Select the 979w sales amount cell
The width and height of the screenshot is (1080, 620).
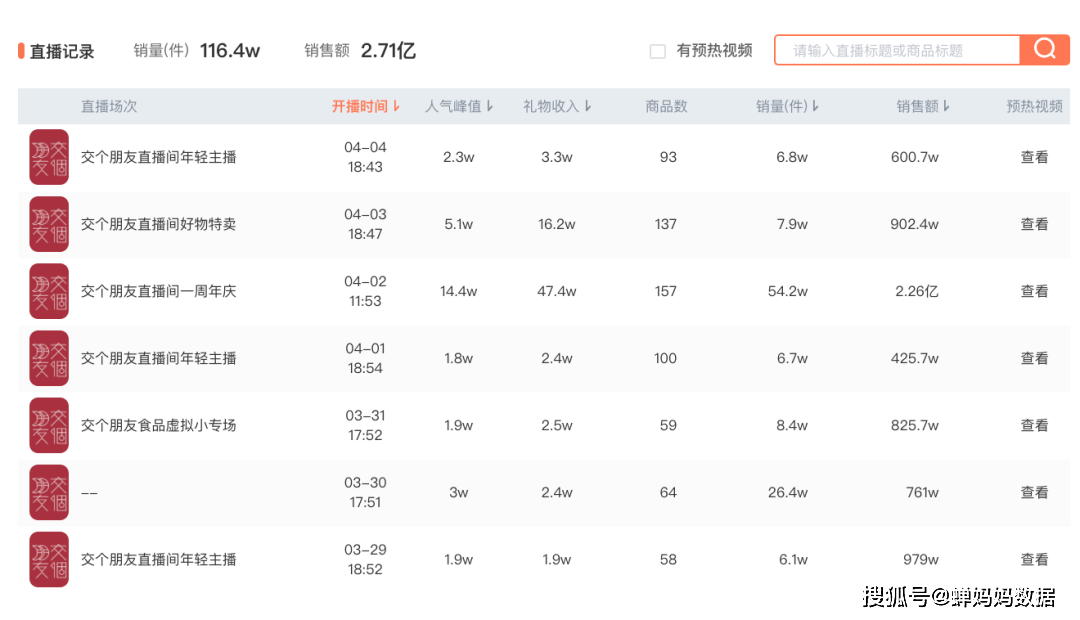(921, 559)
